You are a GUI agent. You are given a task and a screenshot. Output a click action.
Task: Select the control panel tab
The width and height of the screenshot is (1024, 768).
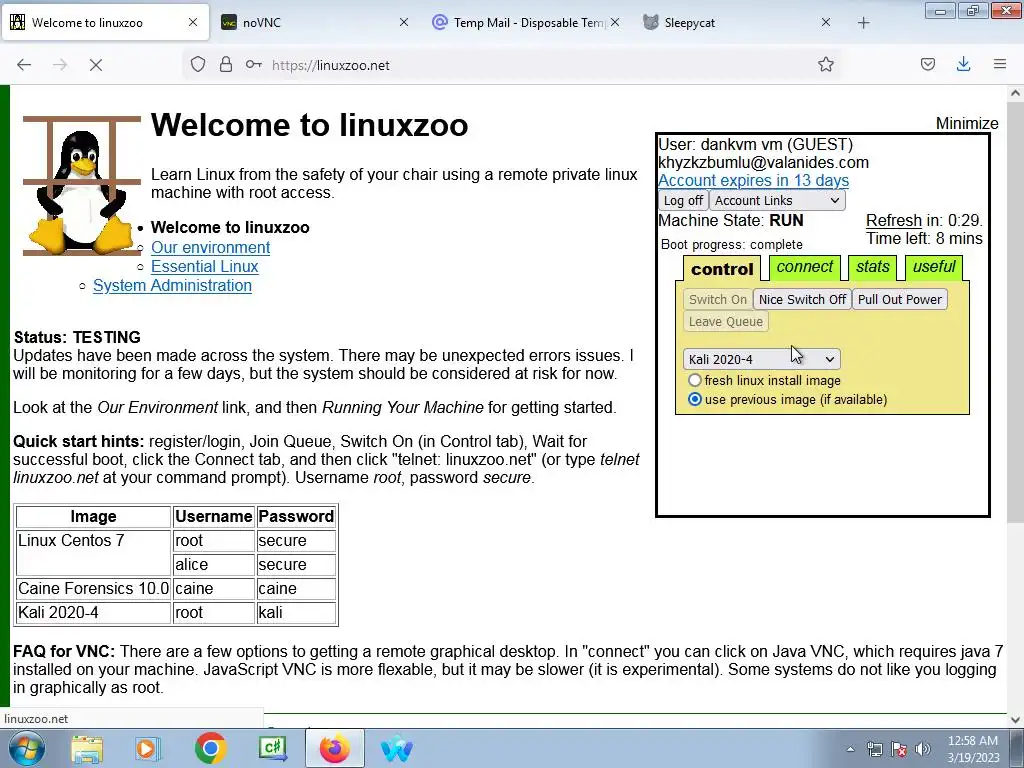click(722, 268)
